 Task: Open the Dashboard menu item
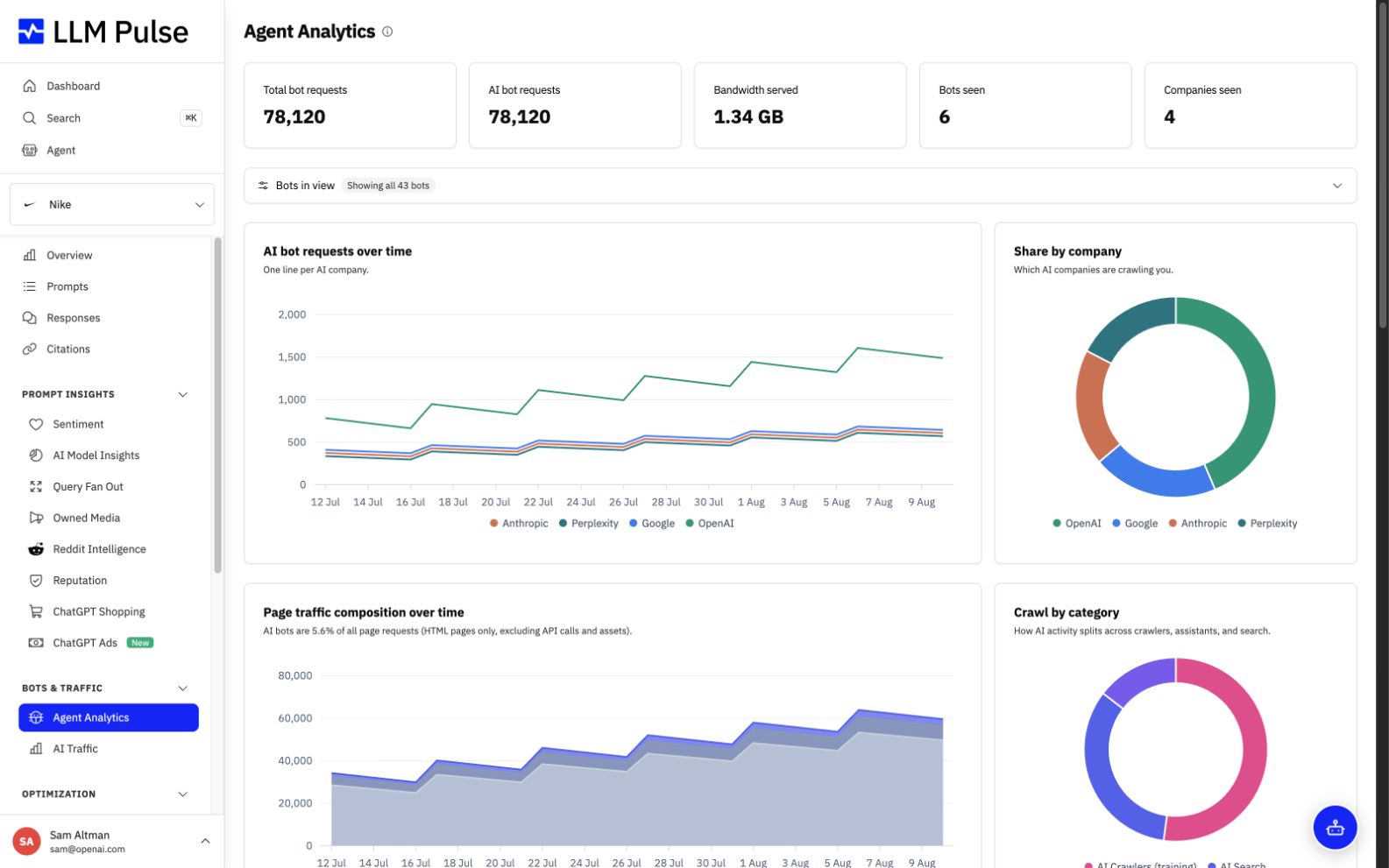click(x=112, y=86)
